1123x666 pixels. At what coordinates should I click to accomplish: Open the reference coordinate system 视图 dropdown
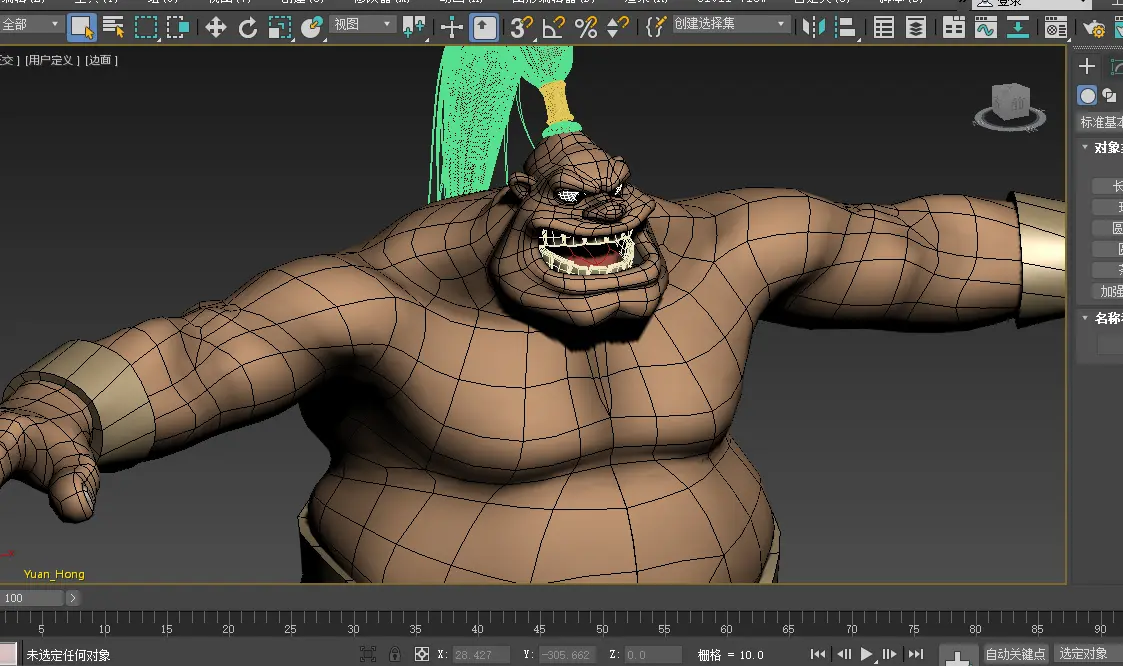click(x=363, y=24)
